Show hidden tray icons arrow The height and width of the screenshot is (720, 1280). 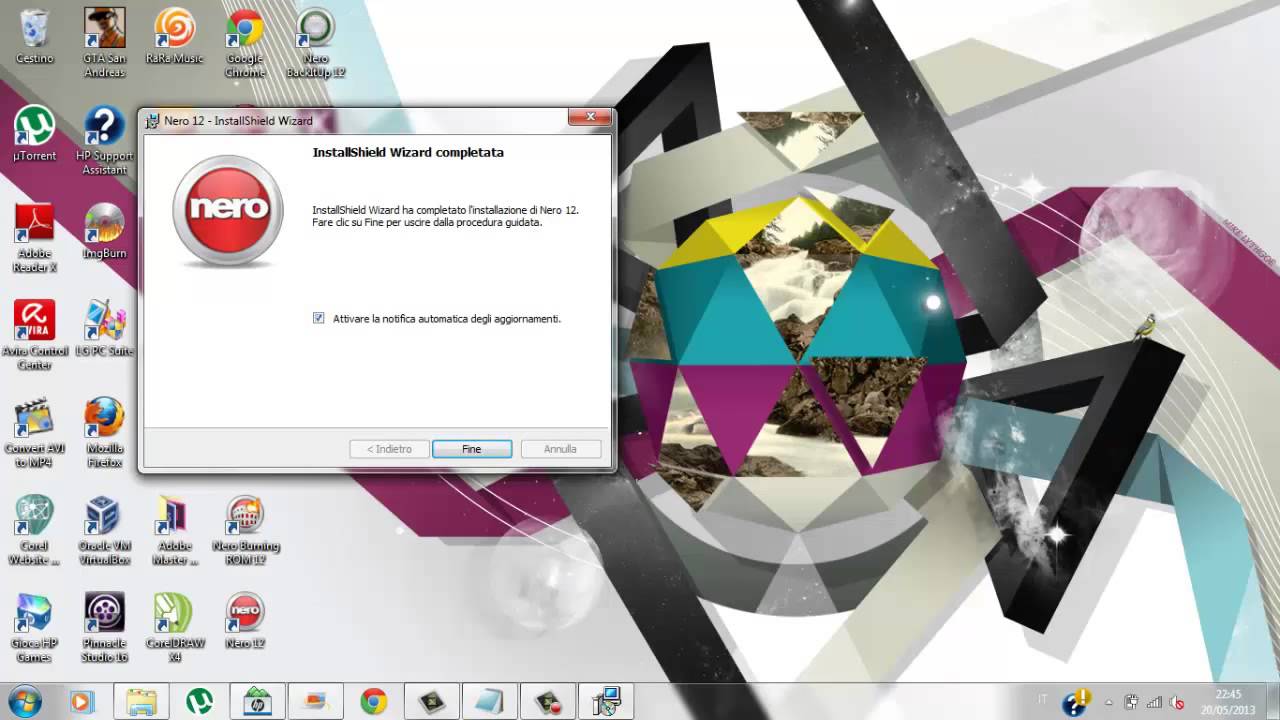1109,702
